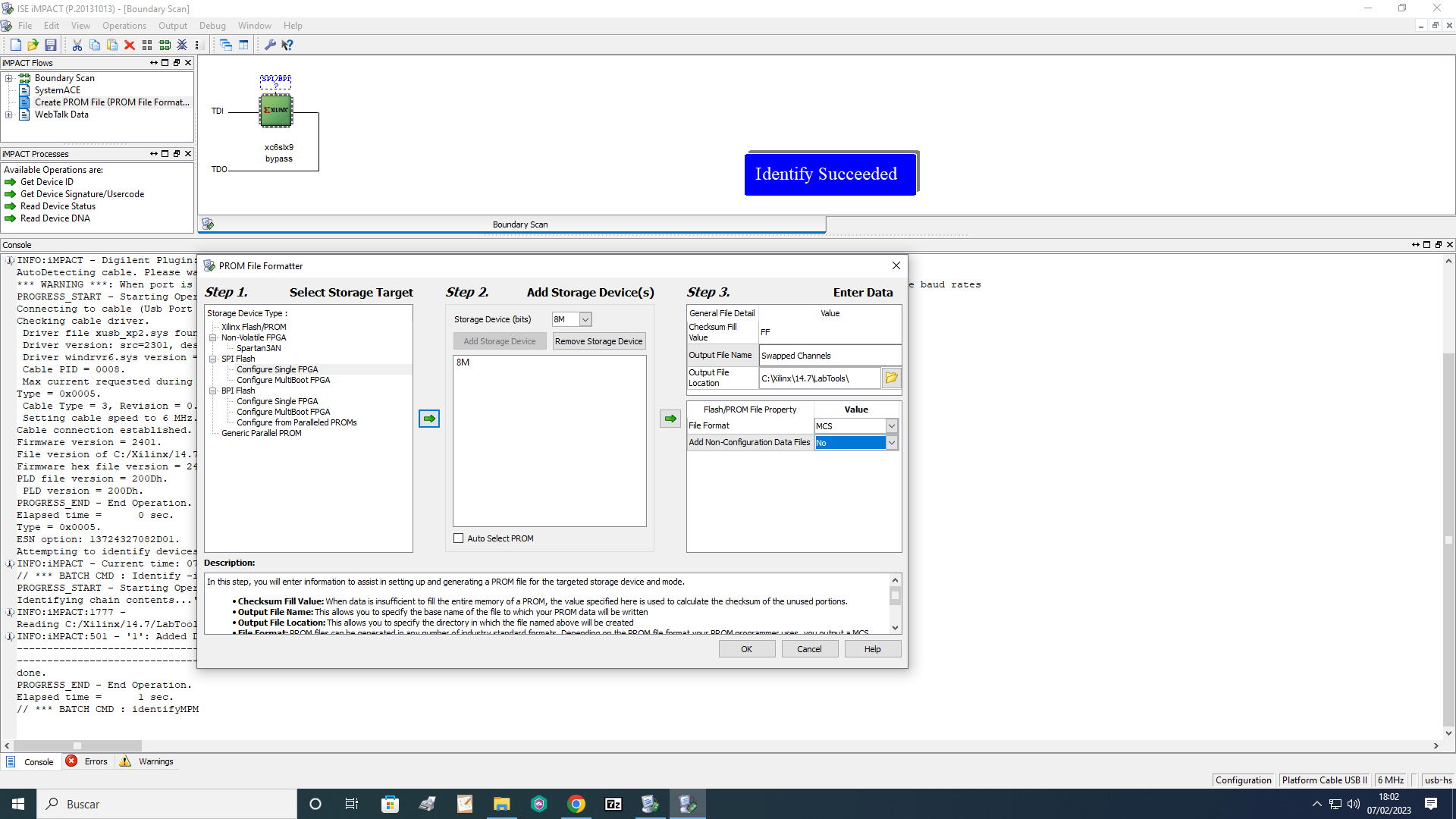Open Google Chrome from the taskbar
Image resolution: width=1456 pixels, height=819 pixels.
pyautogui.click(x=576, y=804)
